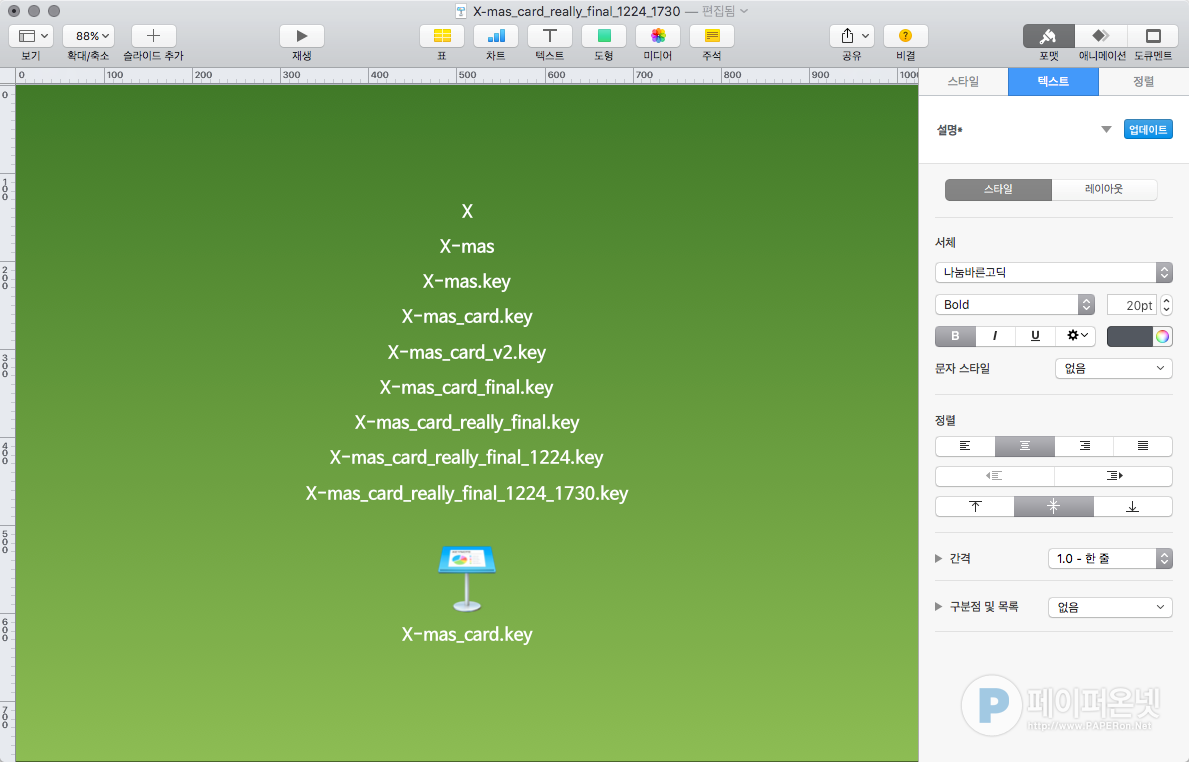The width and height of the screenshot is (1189, 762).
Task: Switch to the 스타일 tab in the inspector
Action: coord(963,82)
